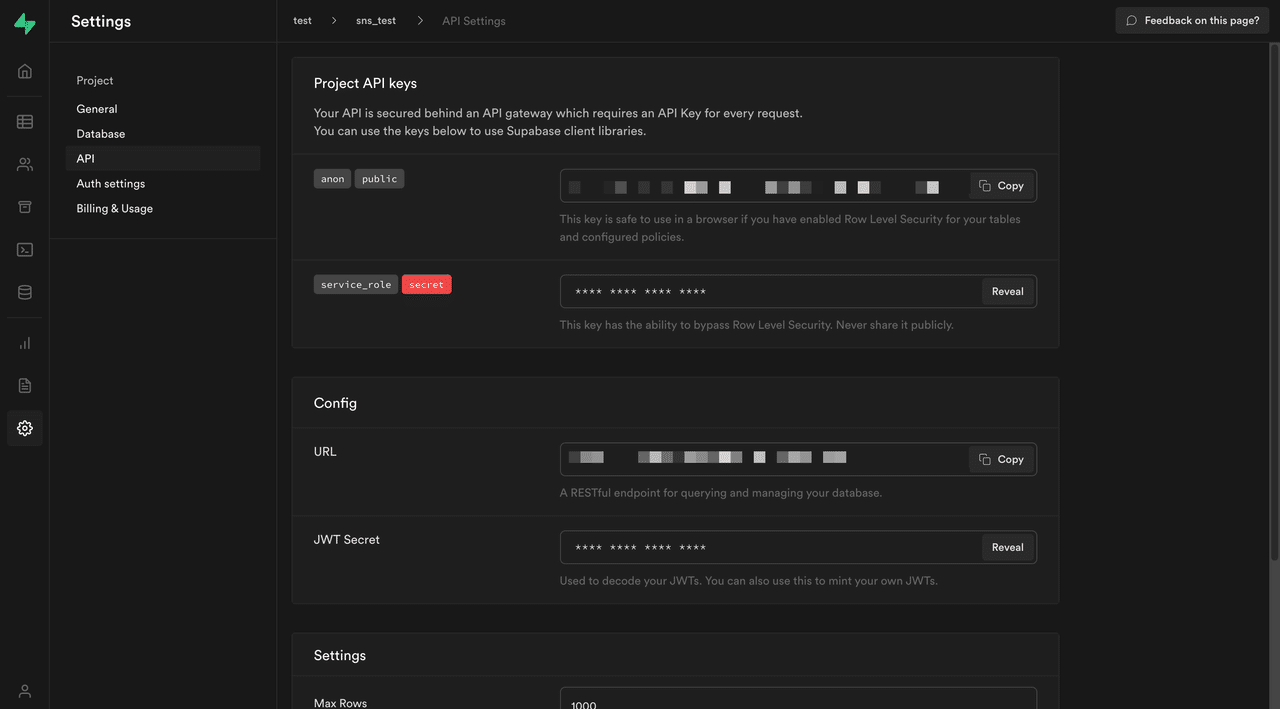Select General in the Project settings menu
Viewport: 1280px width, 709px height.
(97, 109)
